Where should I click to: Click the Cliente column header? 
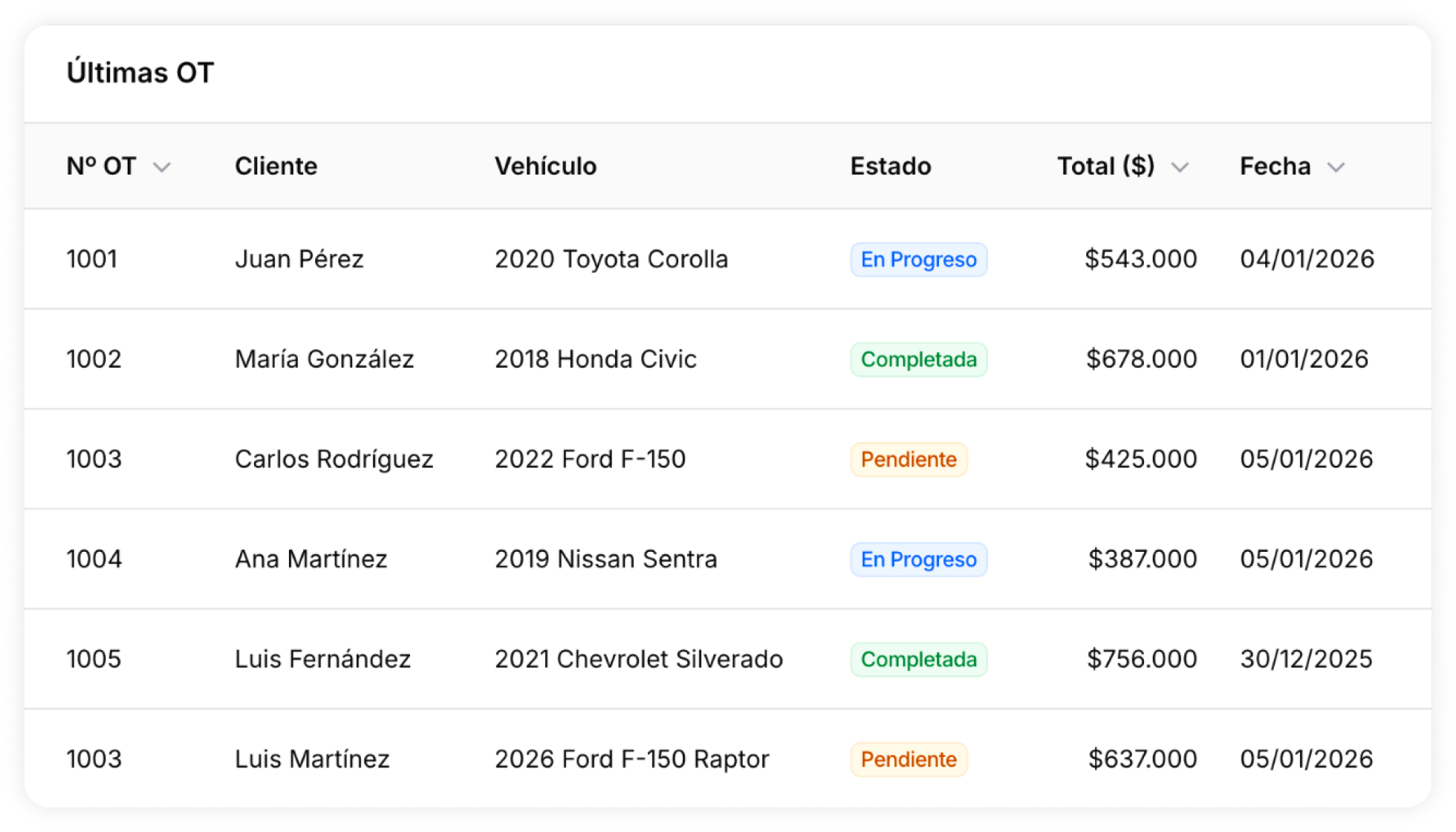(276, 166)
